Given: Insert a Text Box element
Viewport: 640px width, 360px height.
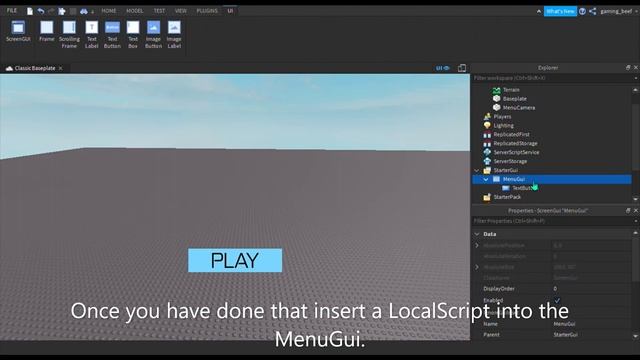Looking at the screenshot, I should coord(133,35).
